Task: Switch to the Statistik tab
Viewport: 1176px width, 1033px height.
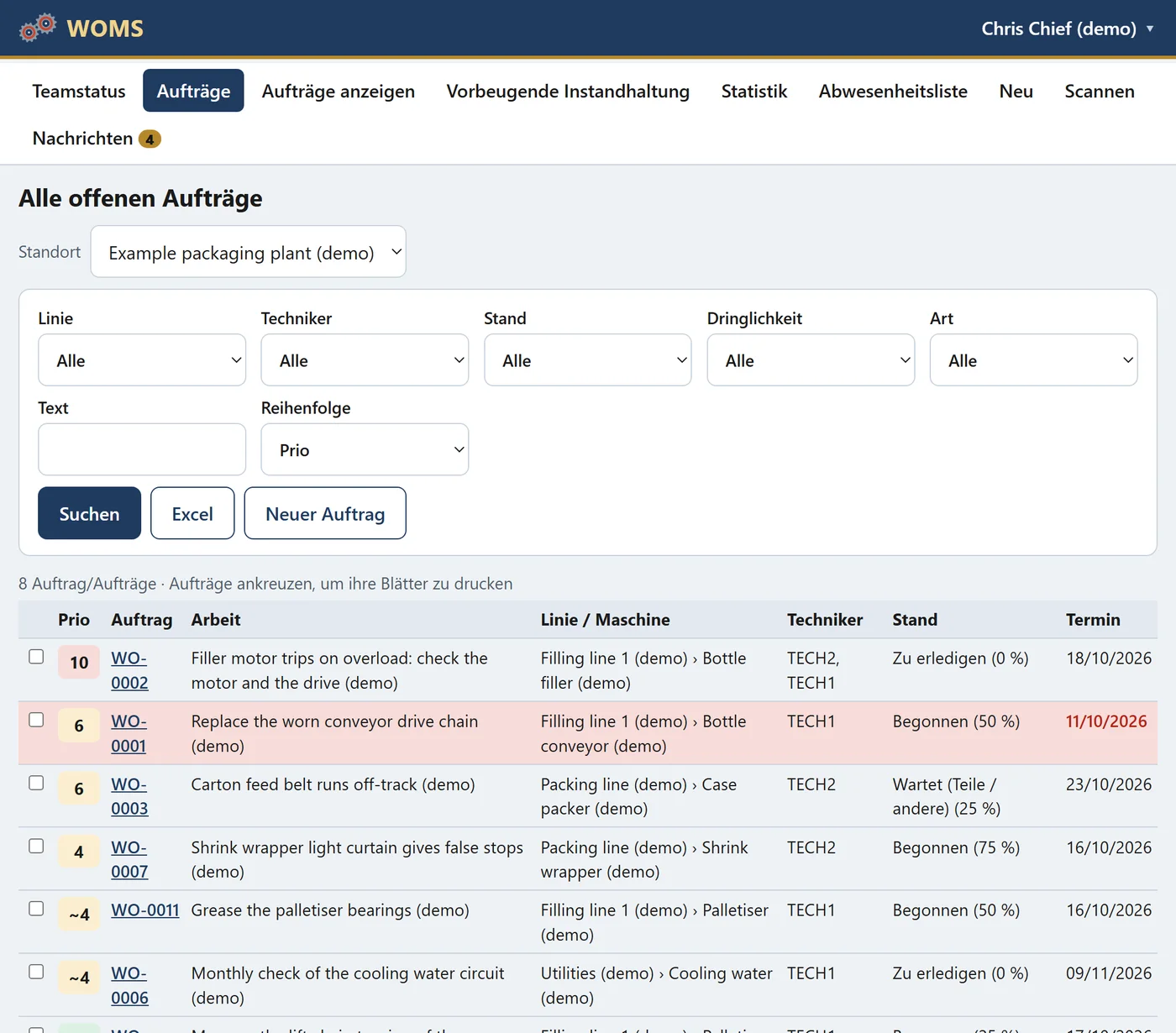Action: [x=754, y=91]
